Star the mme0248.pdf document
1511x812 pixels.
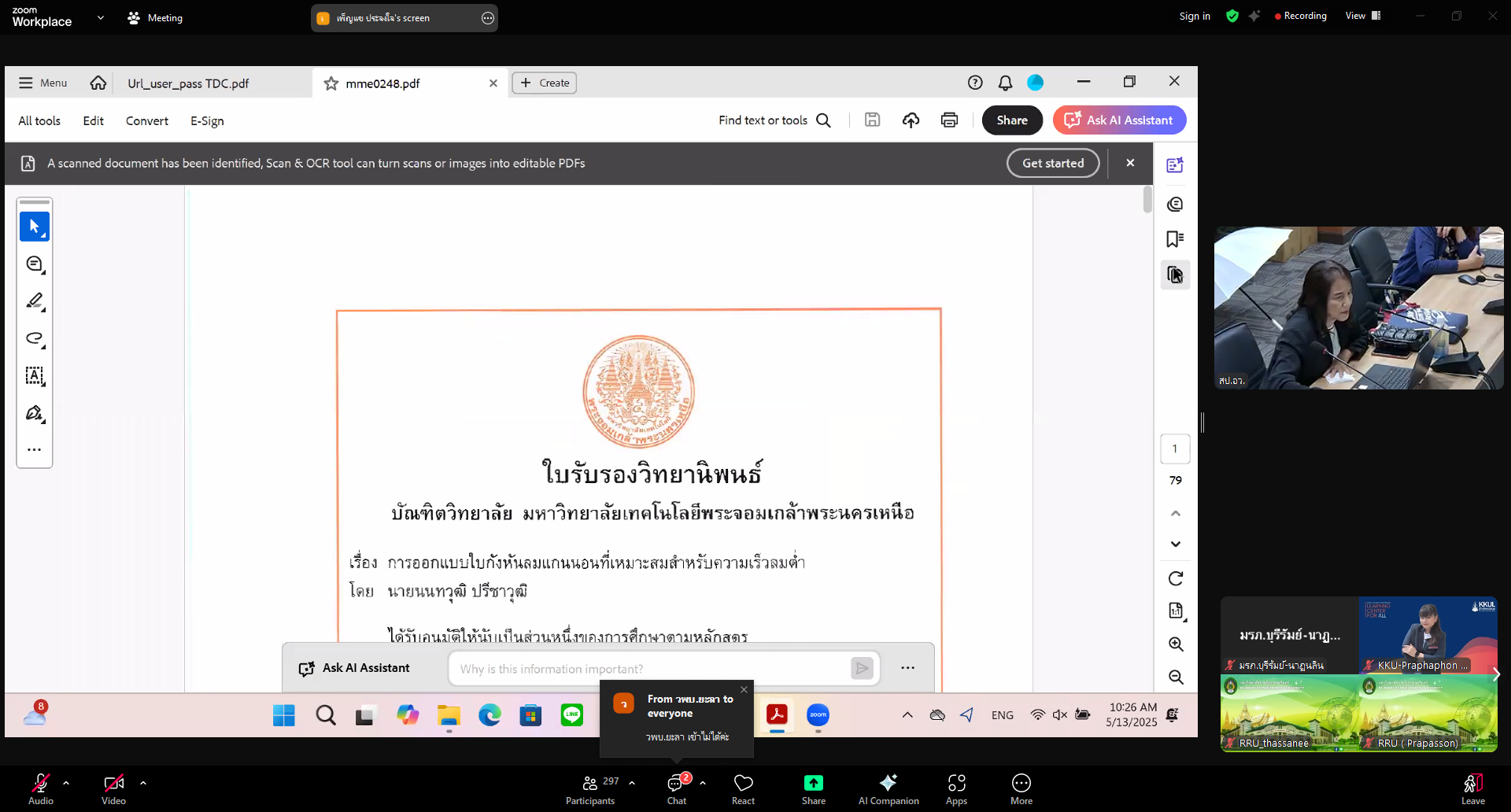coord(331,83)
